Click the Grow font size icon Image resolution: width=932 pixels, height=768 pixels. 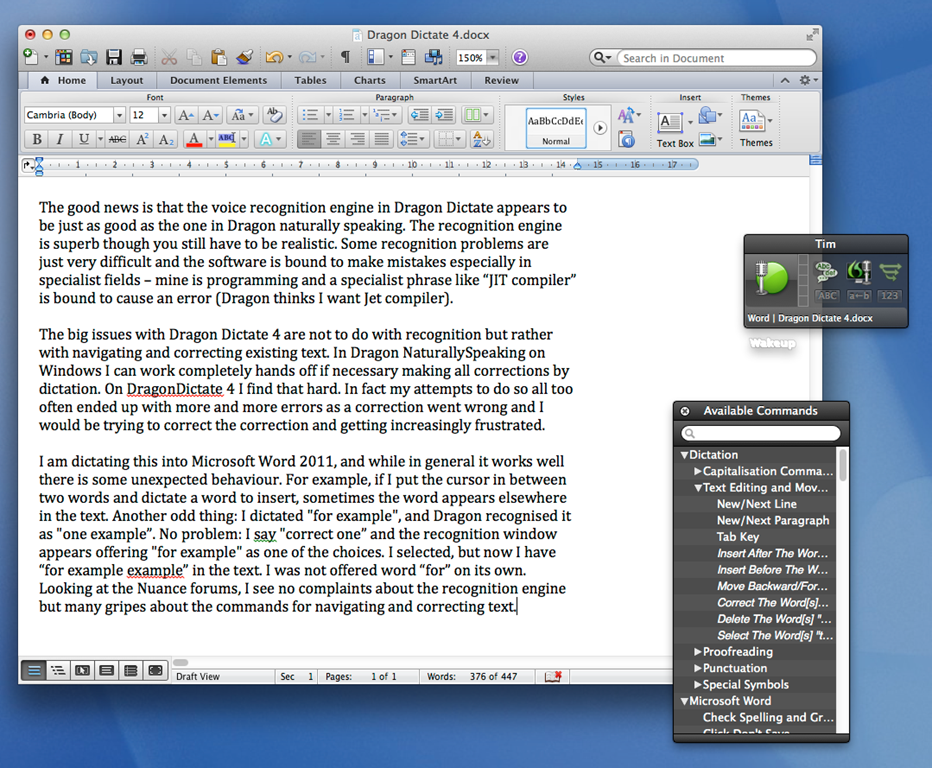tap(185, 115)
